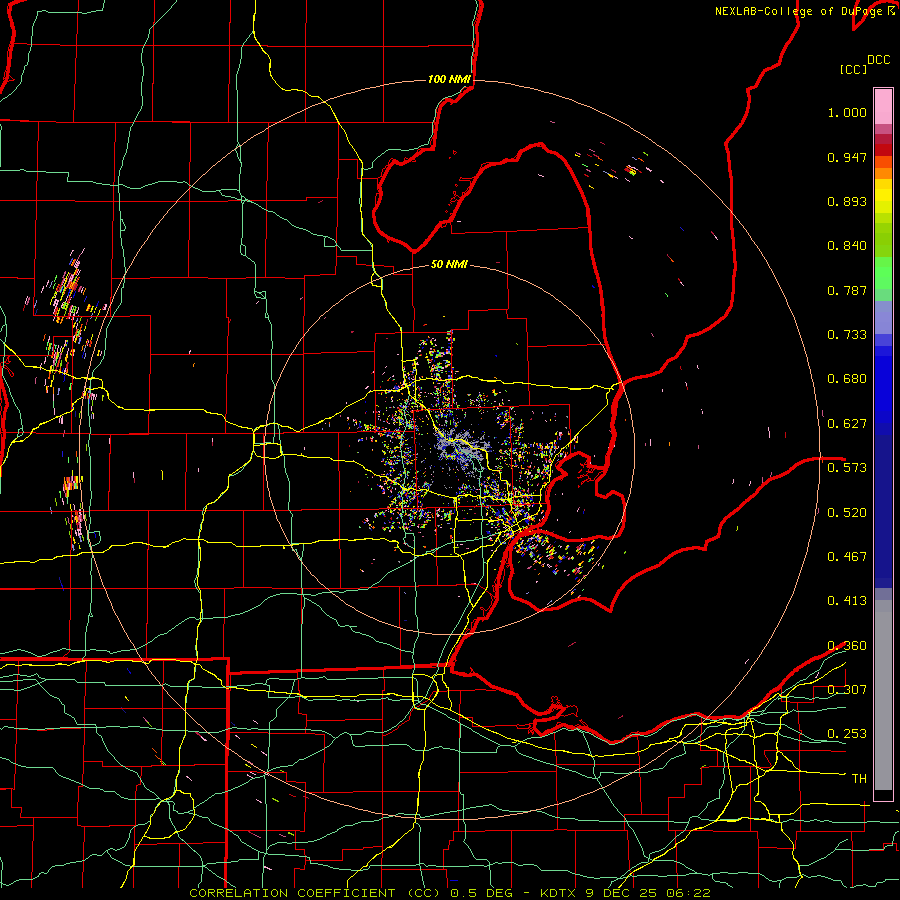The height and width of the screenshot is (900, 900).
Task: Select the 50 NMI range ring label
Action: point(449,264)
